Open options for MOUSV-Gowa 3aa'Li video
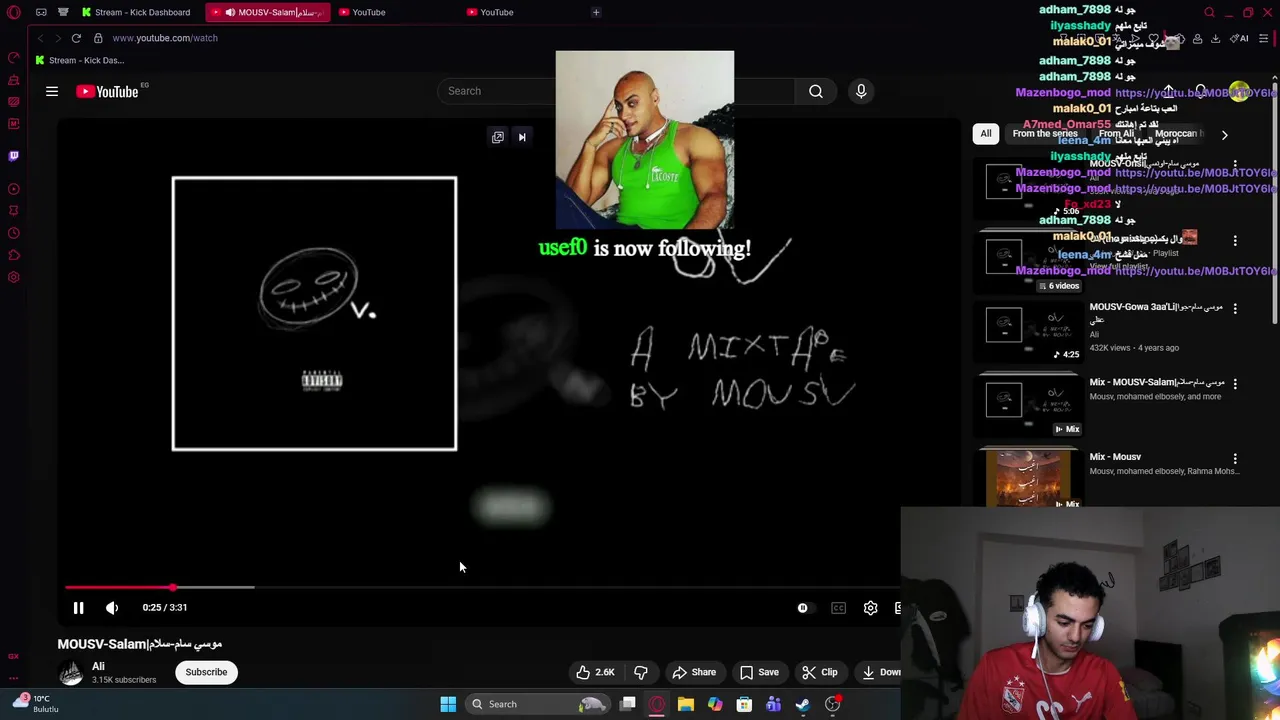The image size is (1280, 720). 1235,309
